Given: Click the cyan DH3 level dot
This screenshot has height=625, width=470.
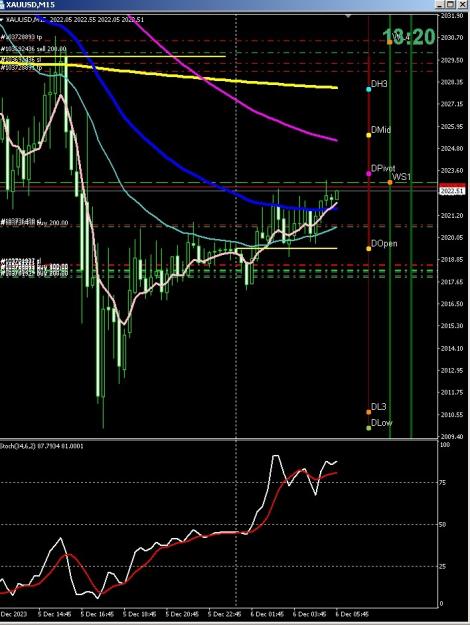Looking at the screenshot, I should point(369,89).
